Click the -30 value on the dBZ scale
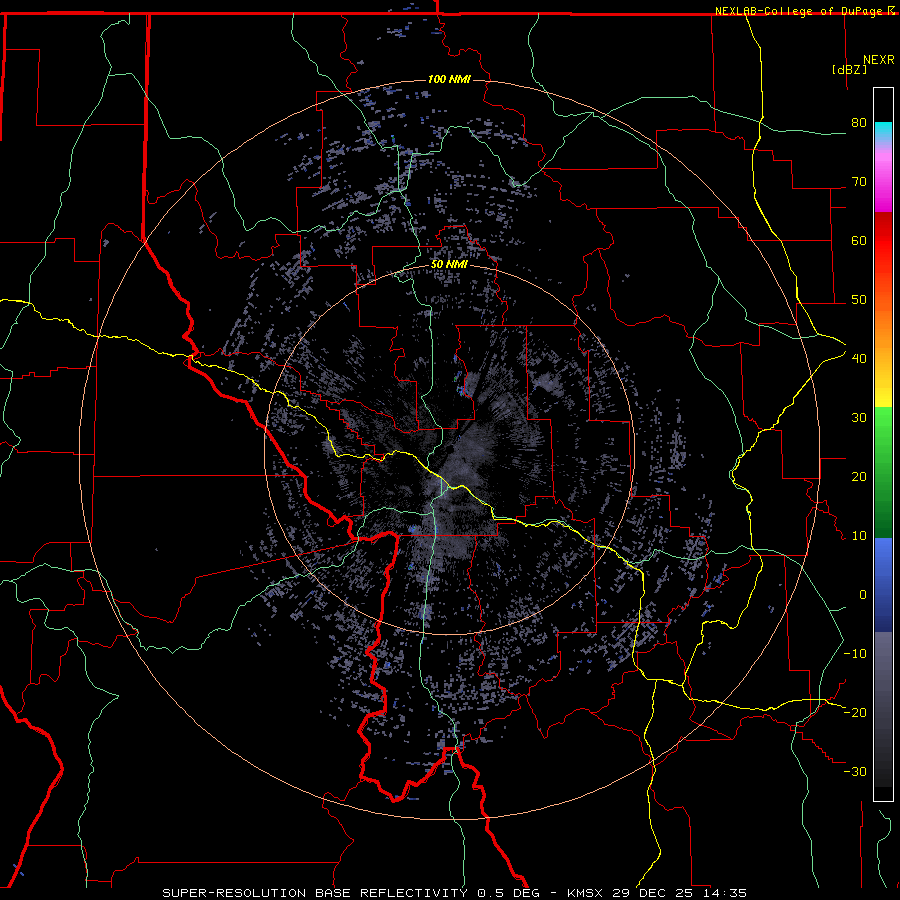The width and height of the screenshot is (900, 900). click(855, 772)
